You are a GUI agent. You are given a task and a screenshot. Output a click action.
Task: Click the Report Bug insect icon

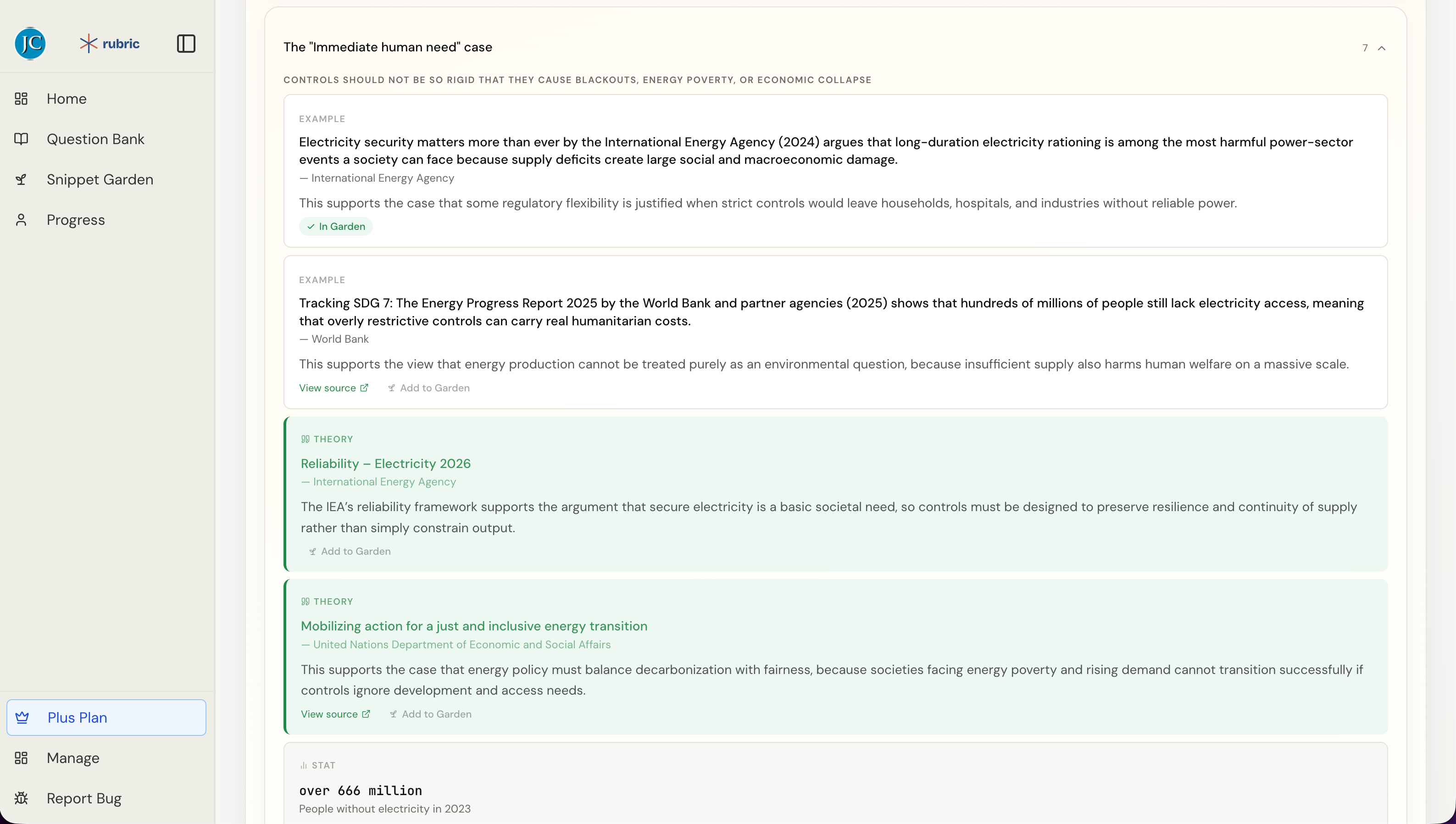[x=21, y=798]
